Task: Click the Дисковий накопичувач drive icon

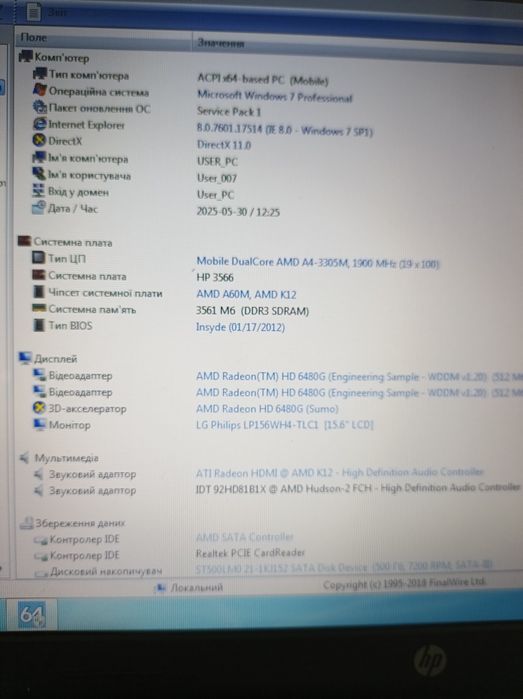Action: click(41, 572)
